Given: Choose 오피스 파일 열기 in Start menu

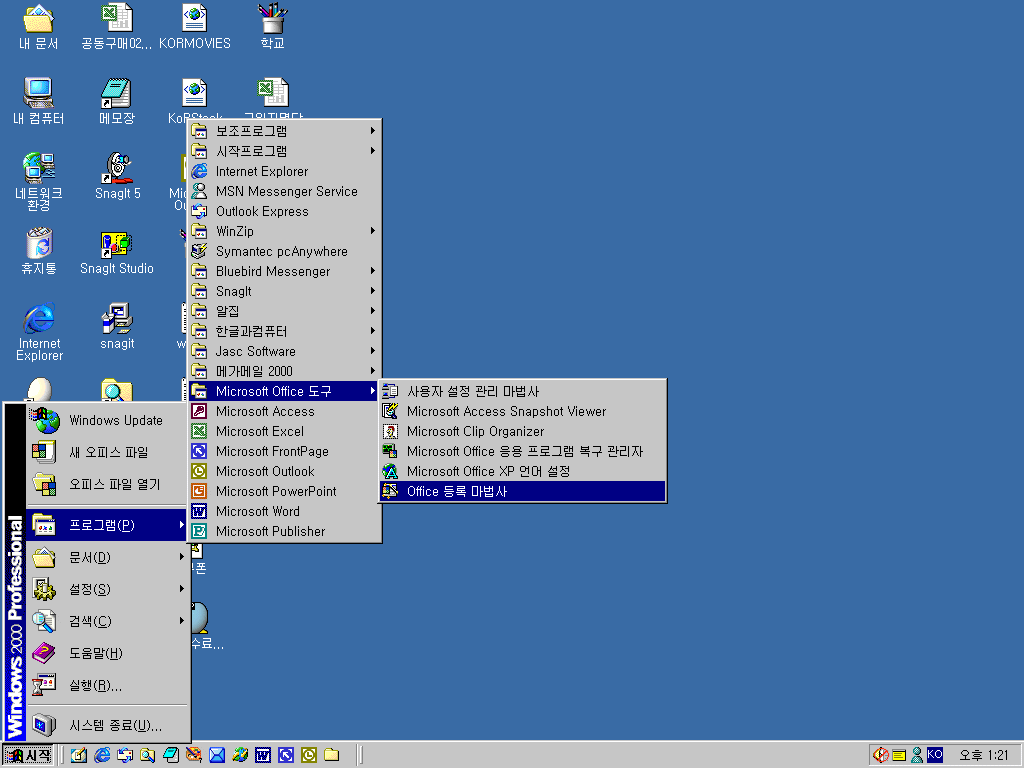Looking at the screenshot, I should point(107,484).
